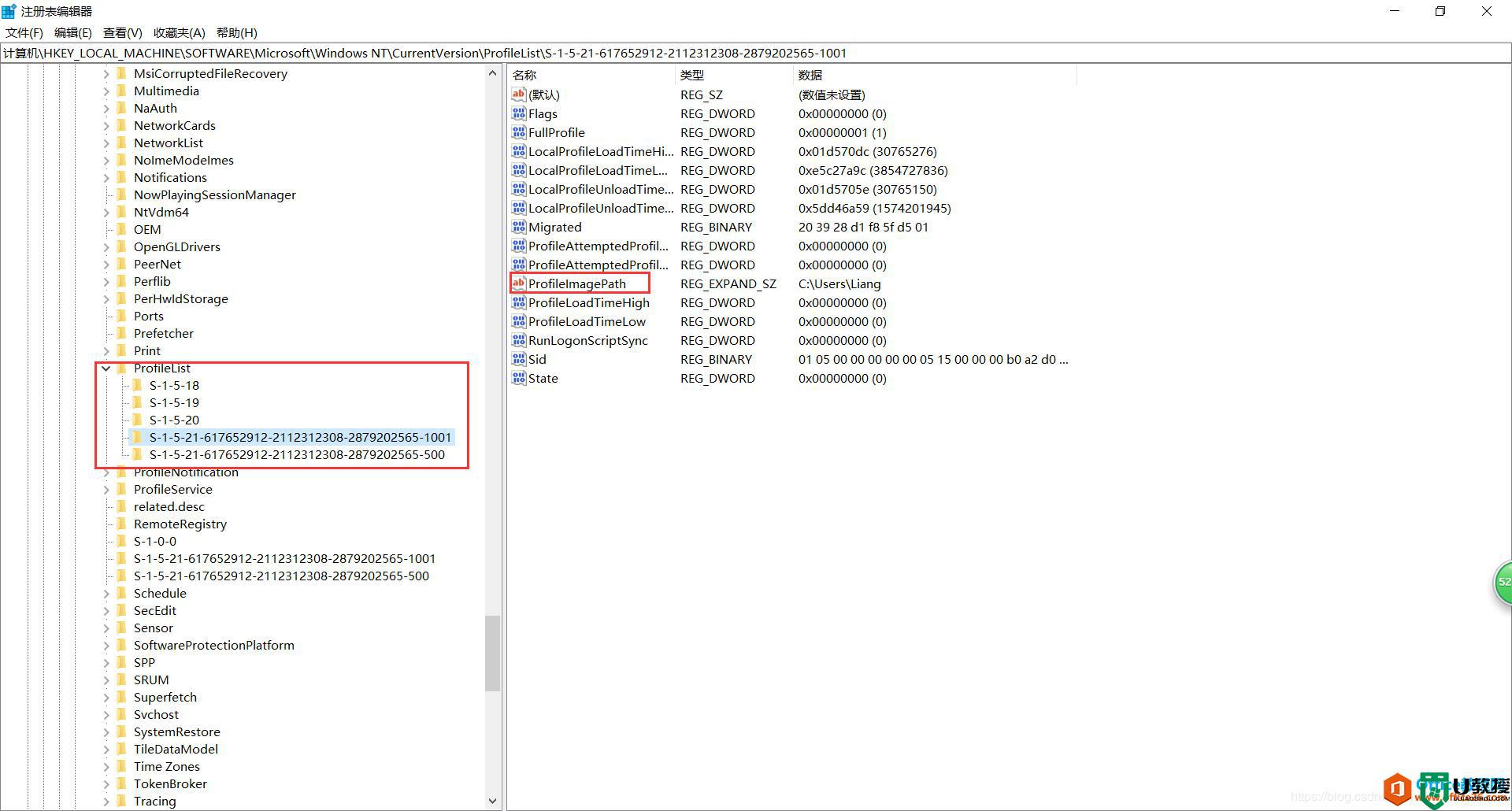Image resolution: width=1512 pixels, height=811 pixels.
Task: Click the Multimedia folder icon
Action: 121,91
